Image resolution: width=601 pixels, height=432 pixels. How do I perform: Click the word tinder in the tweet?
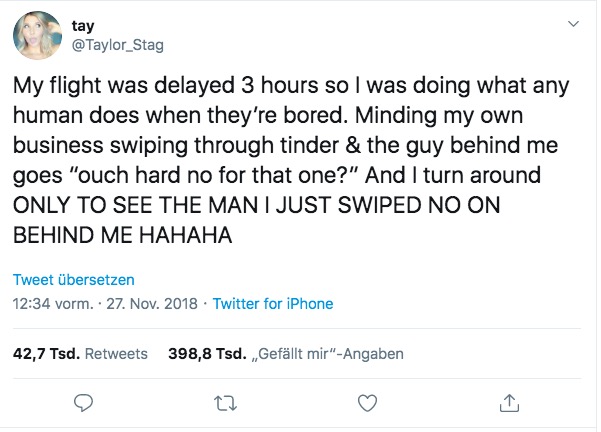[309, 145]
